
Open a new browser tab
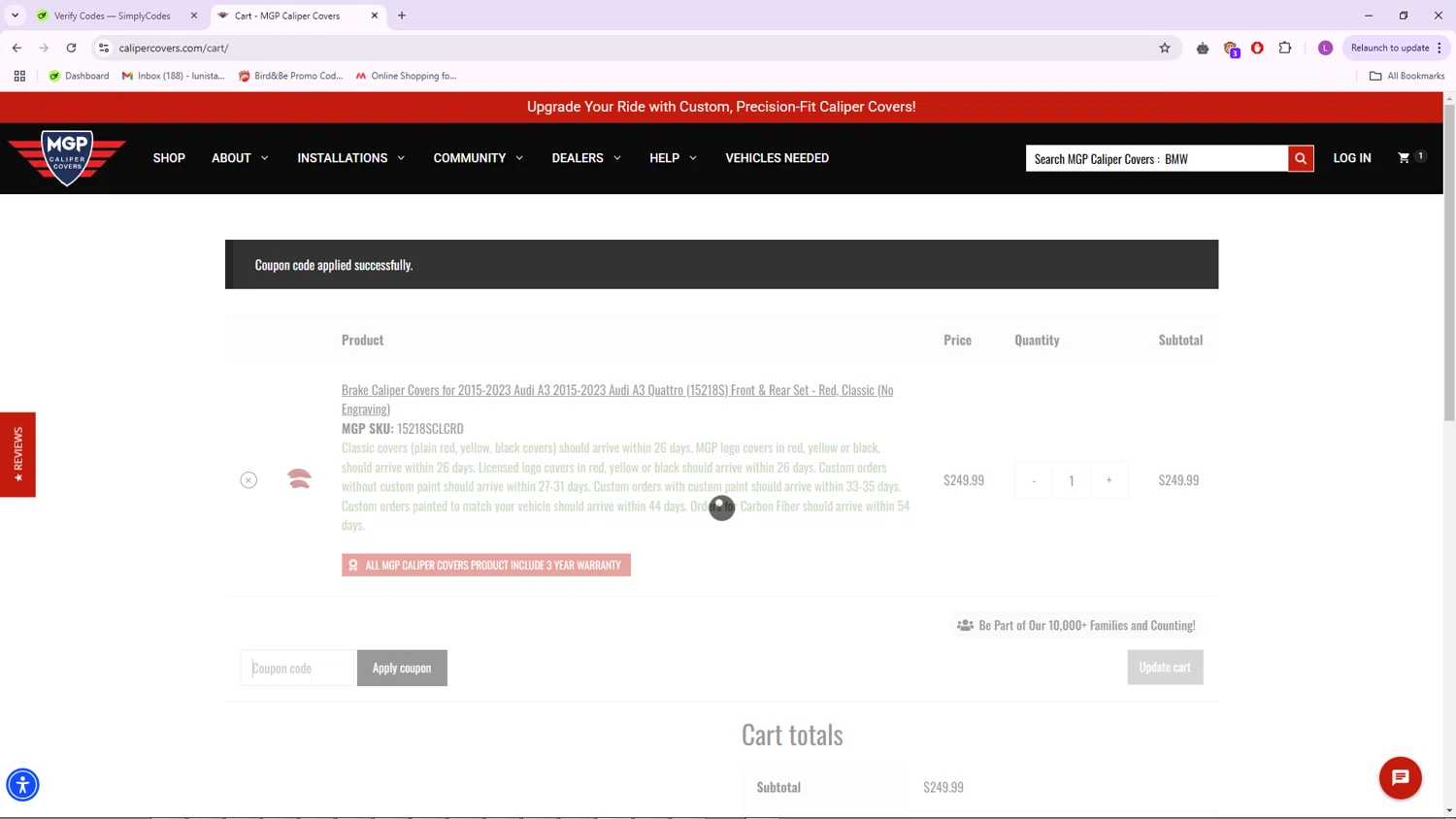402,16
